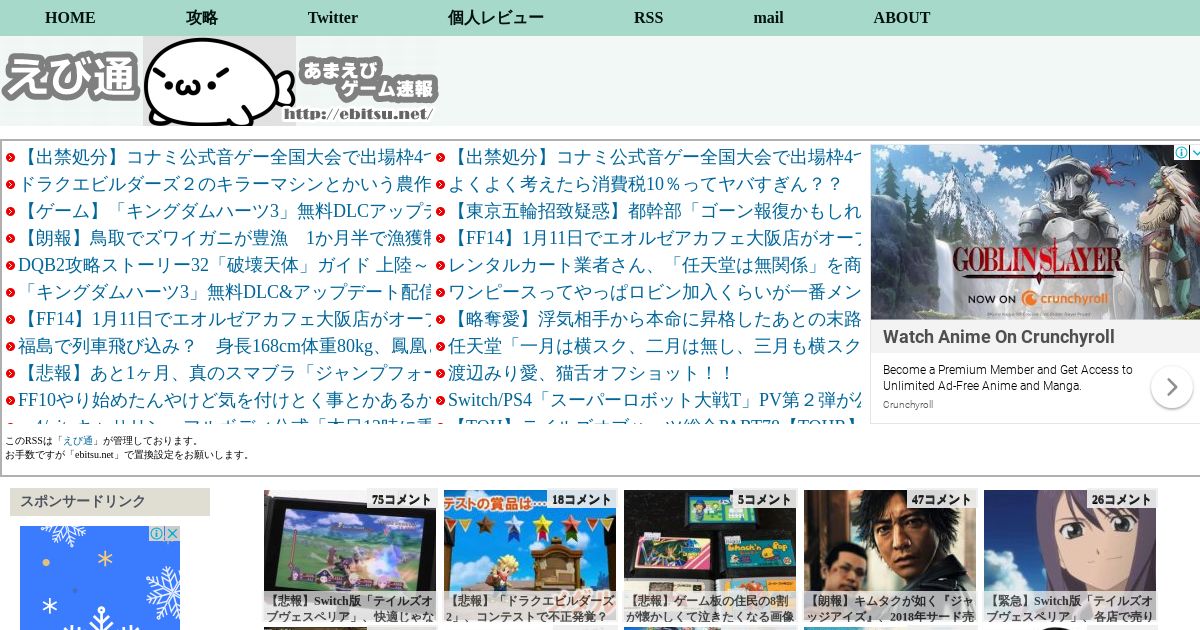Image resolution: width=1200 pixels, height=630 pixels.
Task: Click the ad description about Premium Member
Action: (1008, 378)
